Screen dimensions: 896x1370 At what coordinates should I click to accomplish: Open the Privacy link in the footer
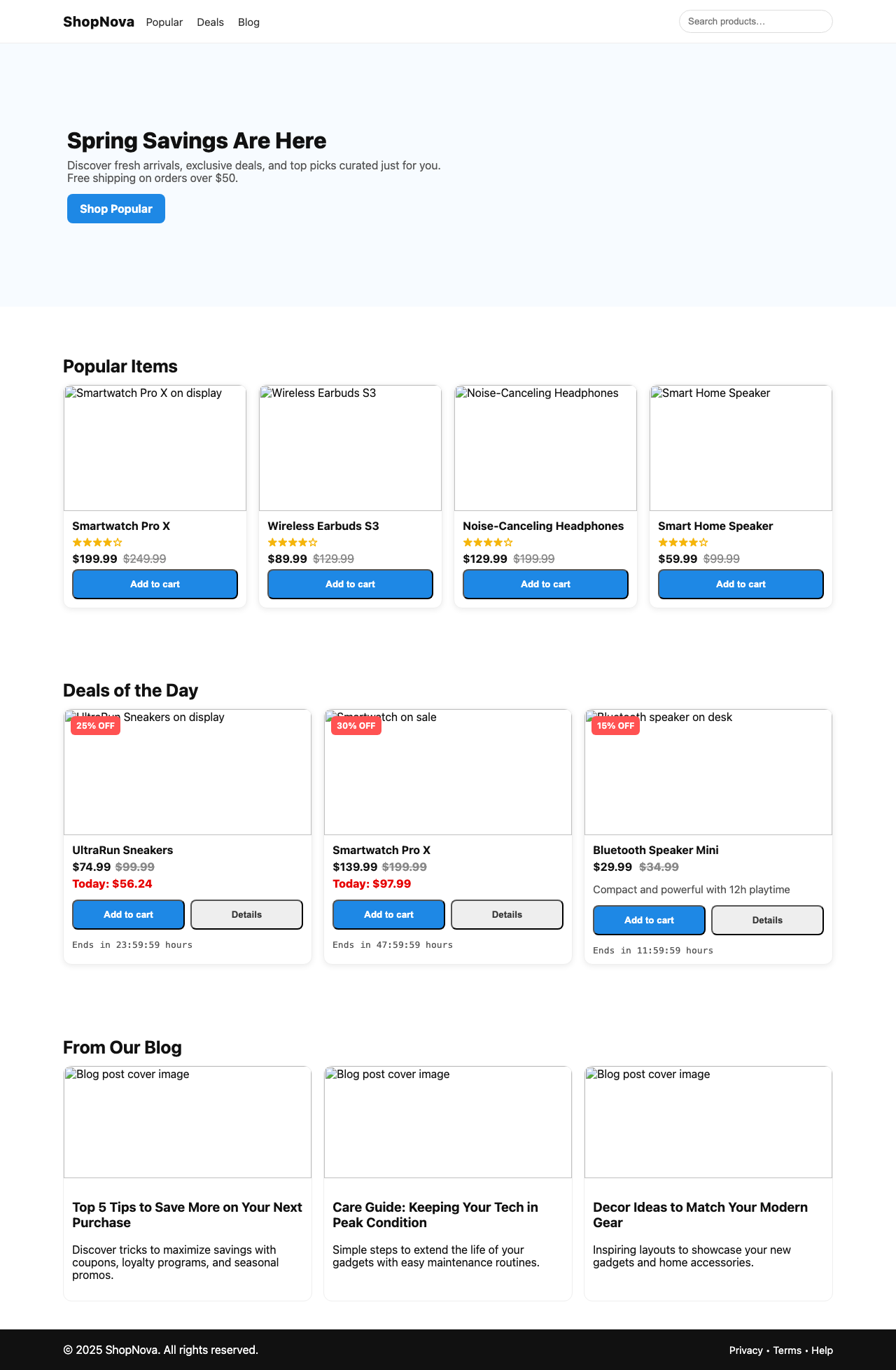tap(745, 1350)
